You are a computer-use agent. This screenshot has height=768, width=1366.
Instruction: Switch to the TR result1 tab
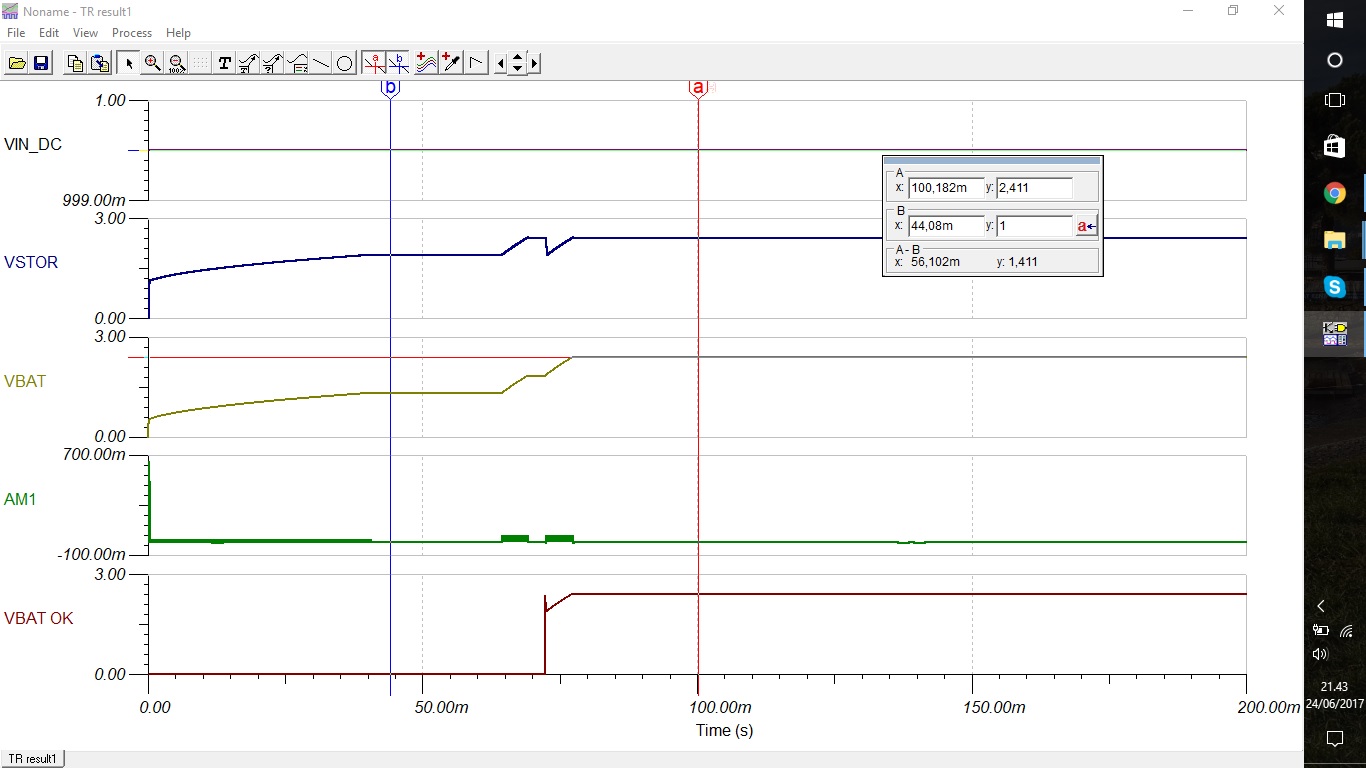pyautogui.click(x=33, y=758)
